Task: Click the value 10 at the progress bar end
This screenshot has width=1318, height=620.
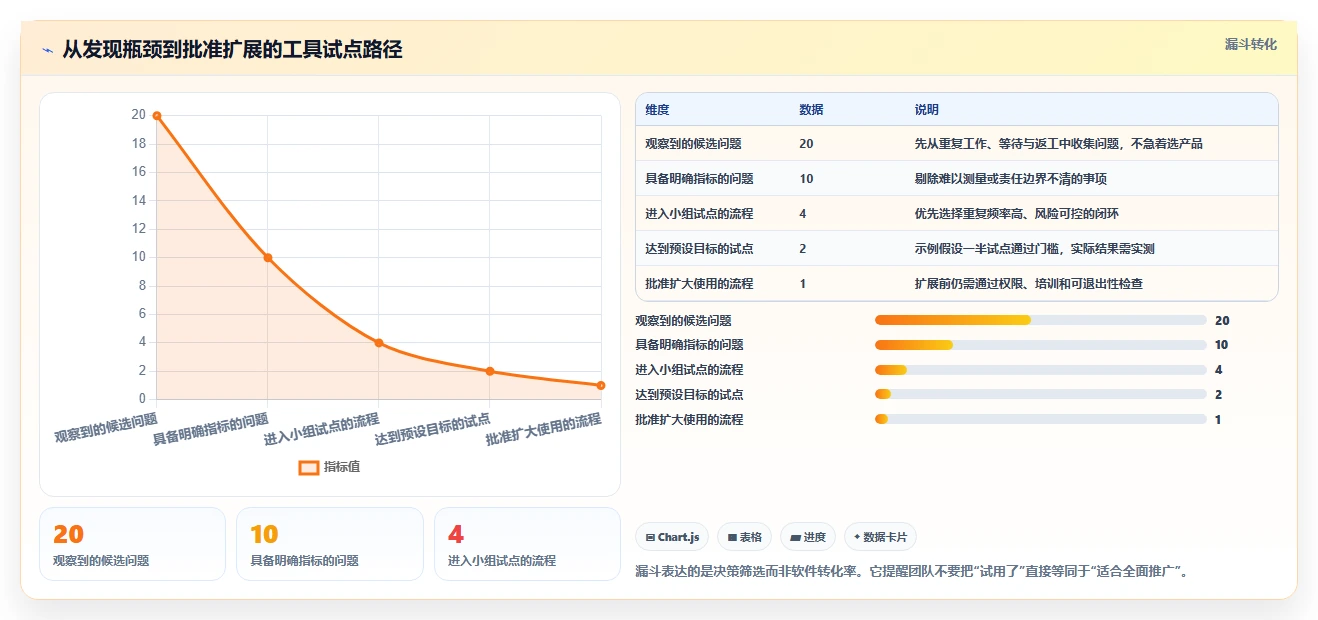Action: [1222, 345]
